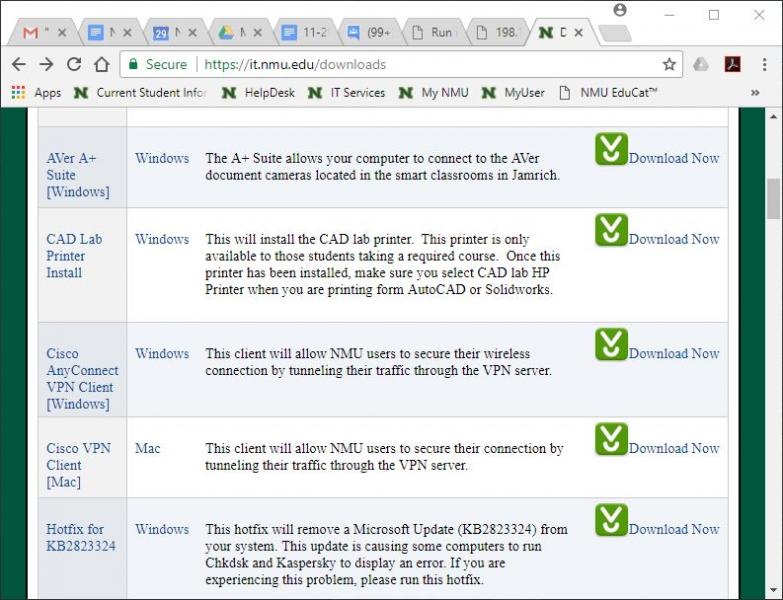Click the secure padlock icon in the address bar
The image size is (783, 600).
click(133, 64)
